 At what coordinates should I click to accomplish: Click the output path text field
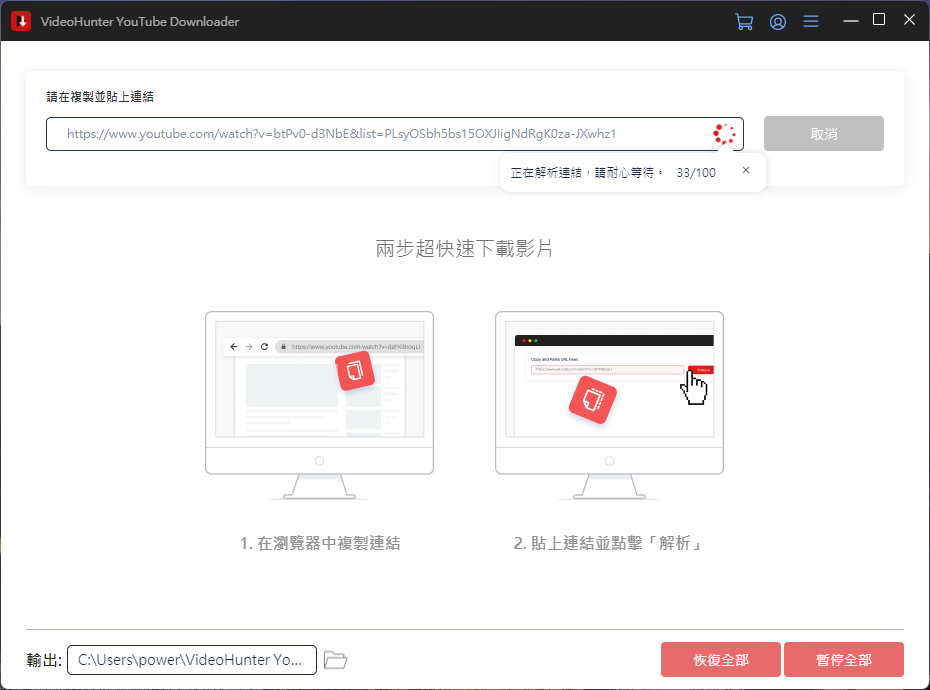[x=191, y=660]
